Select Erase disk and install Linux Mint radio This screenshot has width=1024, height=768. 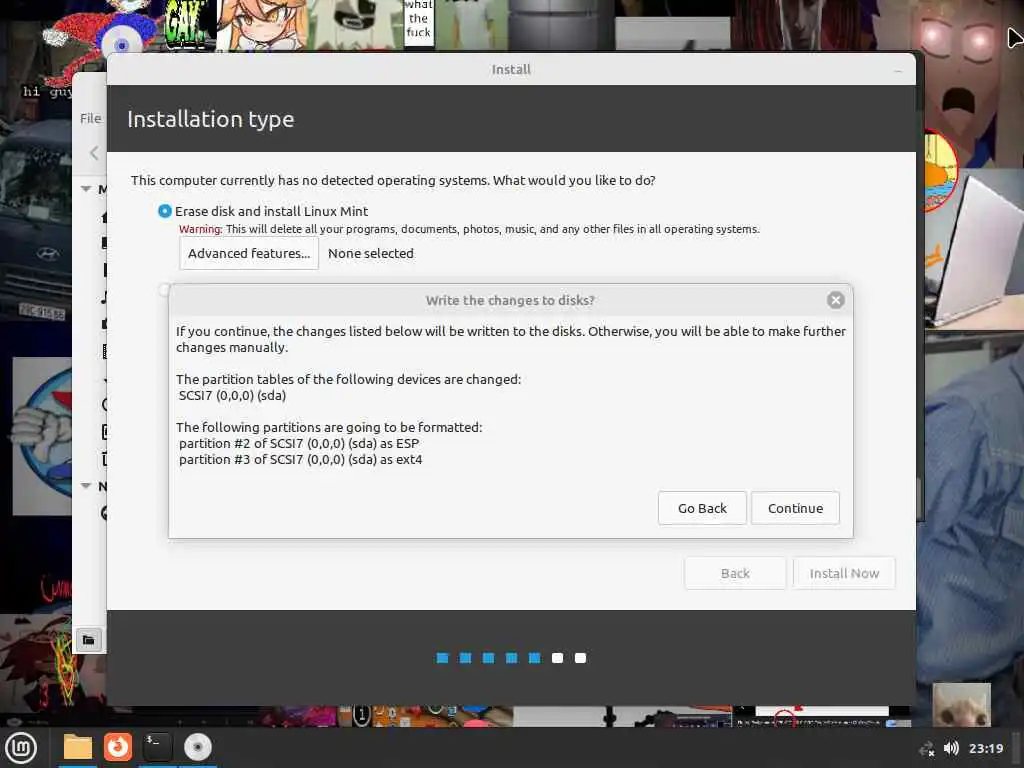(x=165, y=211)
